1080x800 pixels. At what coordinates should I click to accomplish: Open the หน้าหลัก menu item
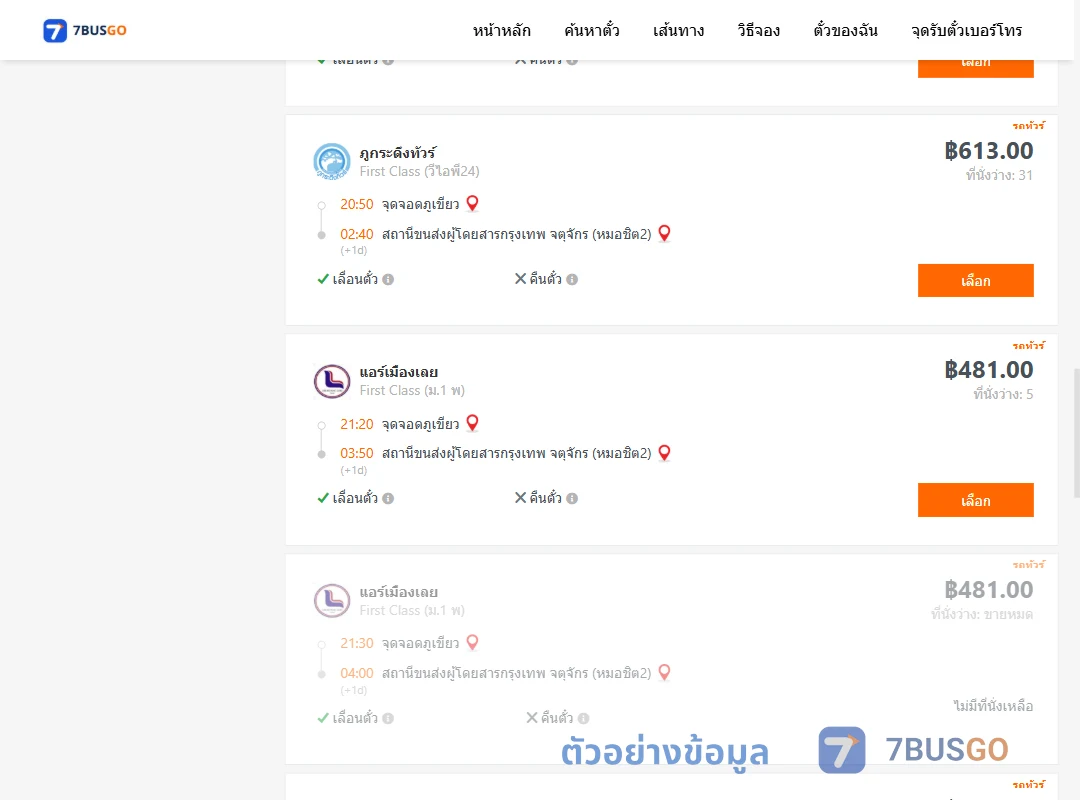pos(501,30)
